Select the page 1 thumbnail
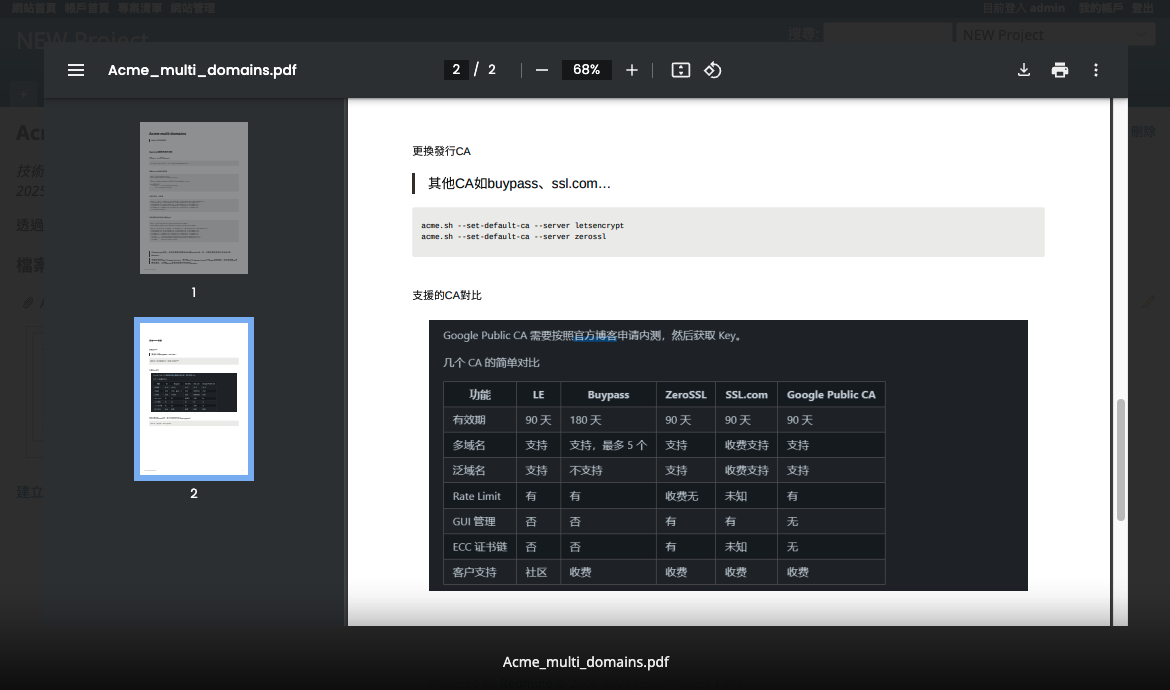This screenshot has width=1170, height=690. tap(194, 198)
